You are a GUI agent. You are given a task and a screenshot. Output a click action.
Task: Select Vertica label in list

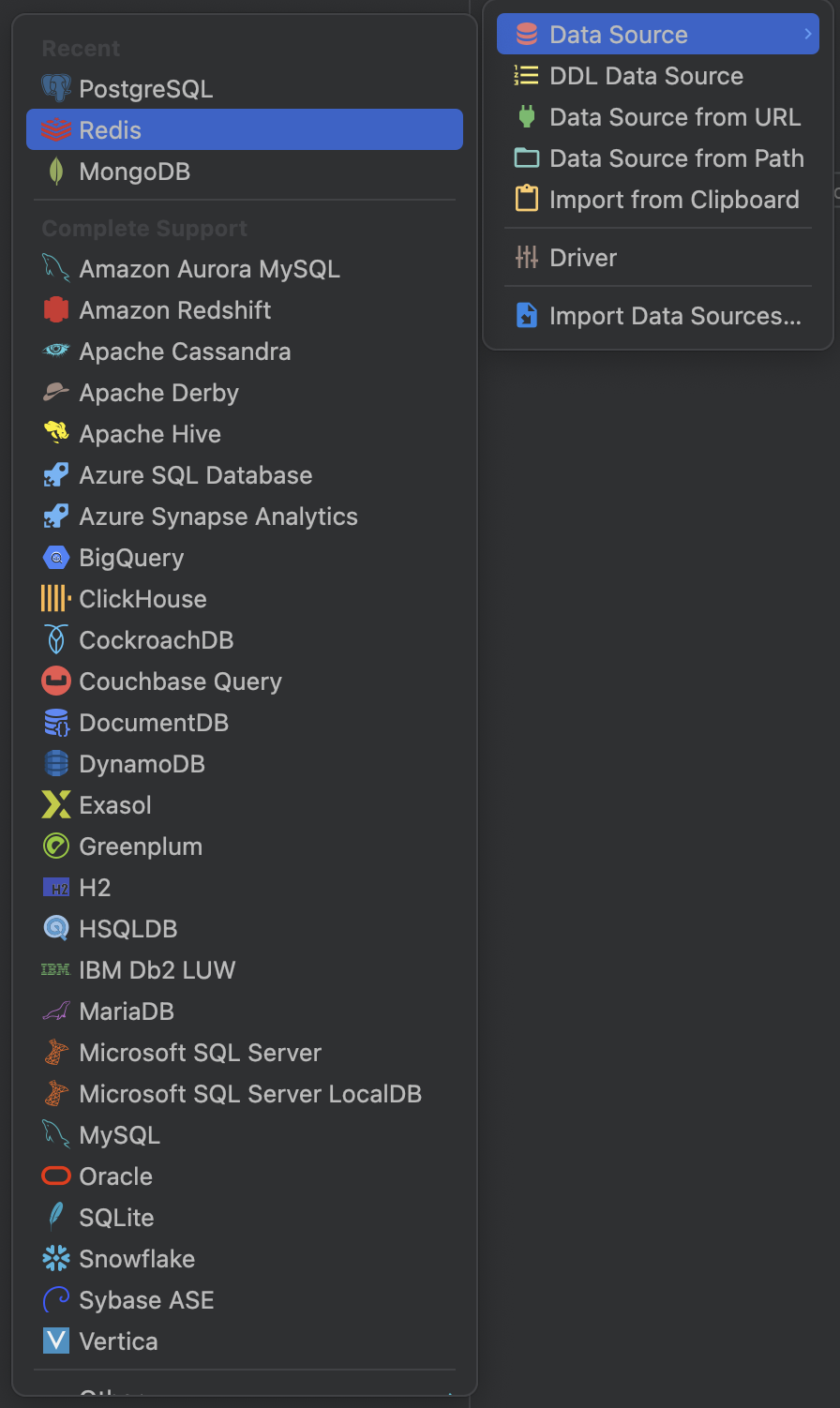pos(118,1341)
